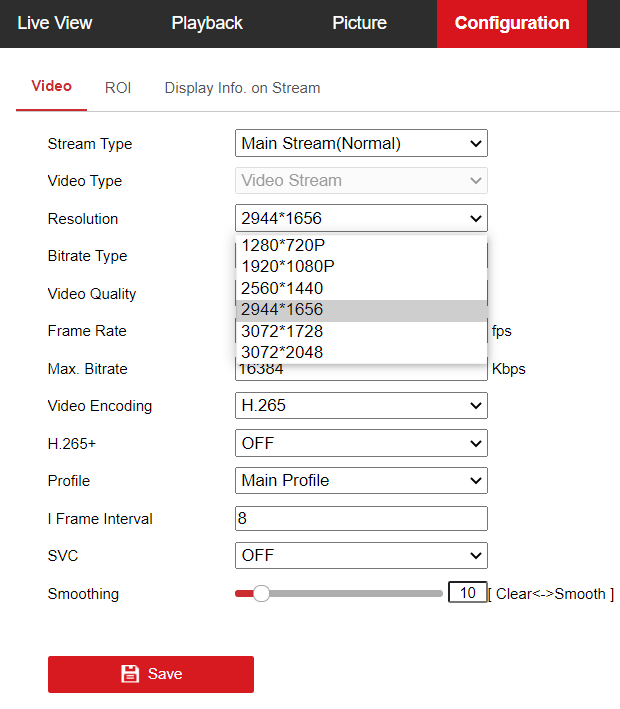Choose 3072*1728 from the list

(282, 331)
